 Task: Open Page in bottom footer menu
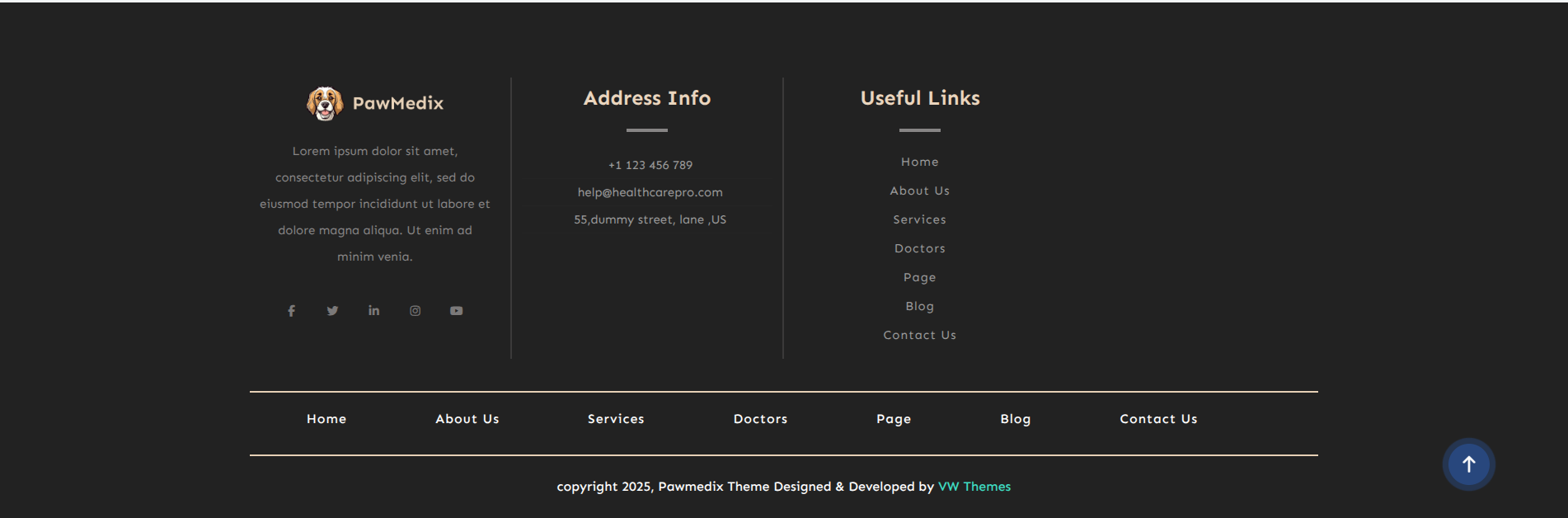click(x=893, y=419)
